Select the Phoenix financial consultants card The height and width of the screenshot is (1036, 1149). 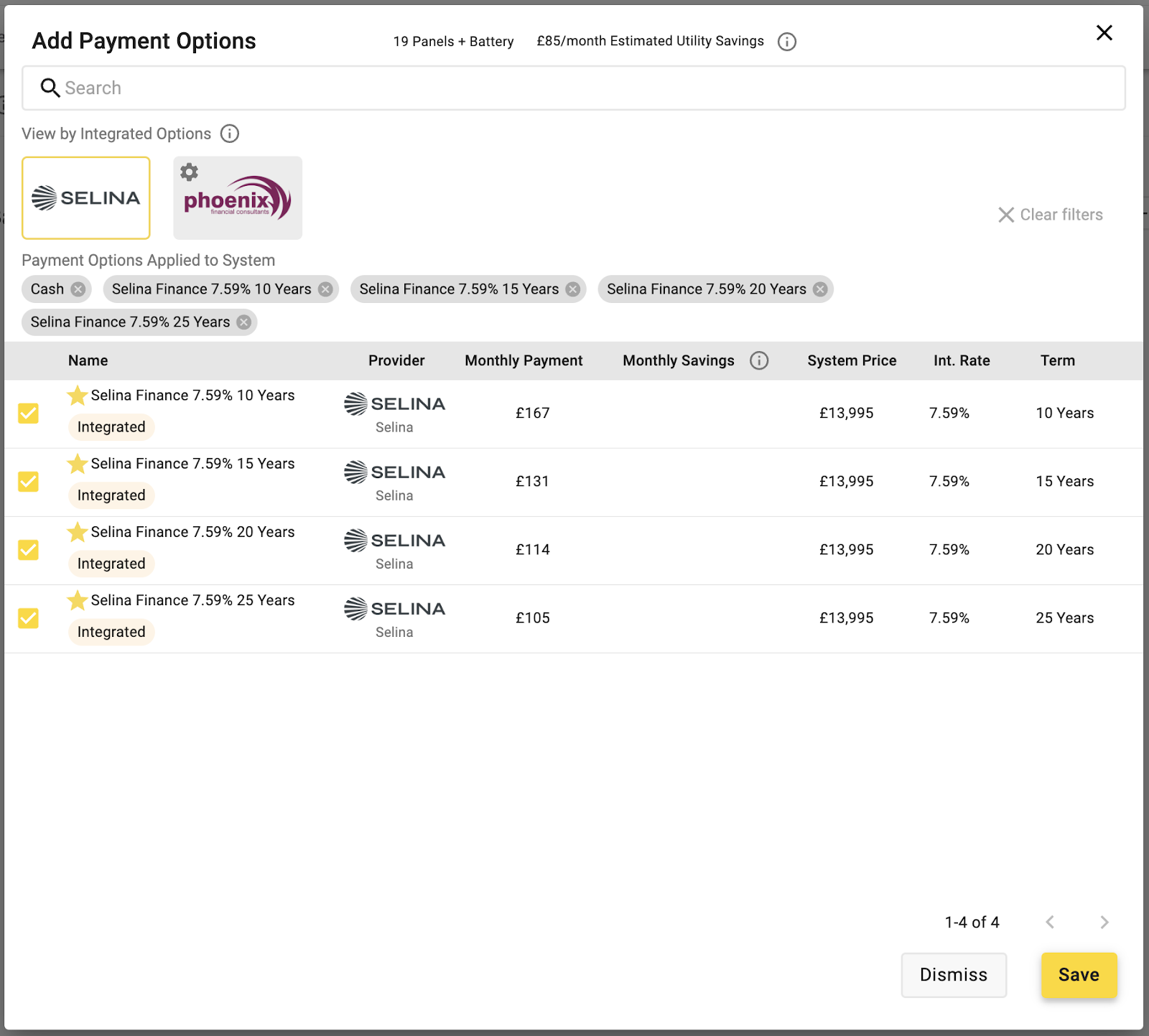click(x=238, y=198)
